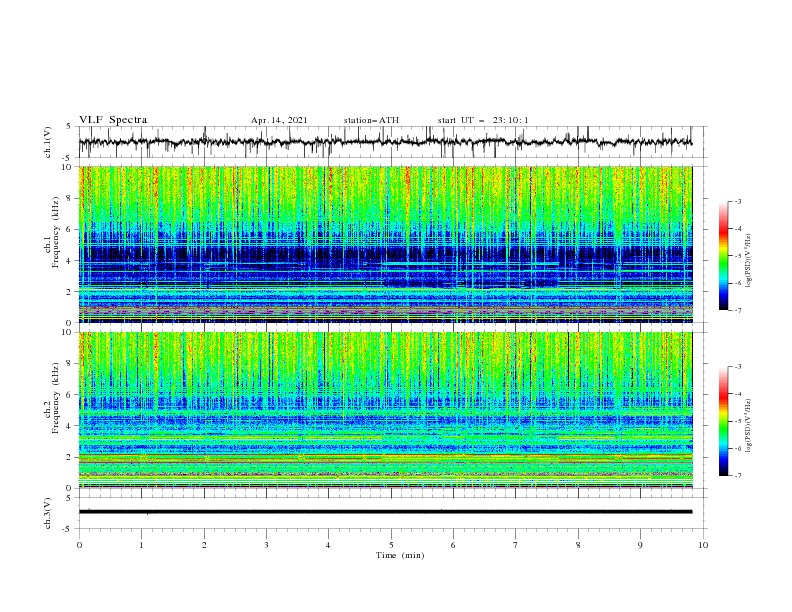
Task: Click time axis tick label "9"
Action: tap(640, 545)
